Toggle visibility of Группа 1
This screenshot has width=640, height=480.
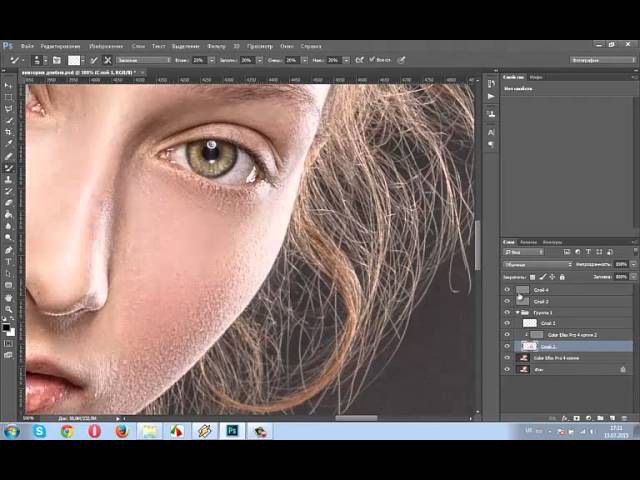(507, 312)
